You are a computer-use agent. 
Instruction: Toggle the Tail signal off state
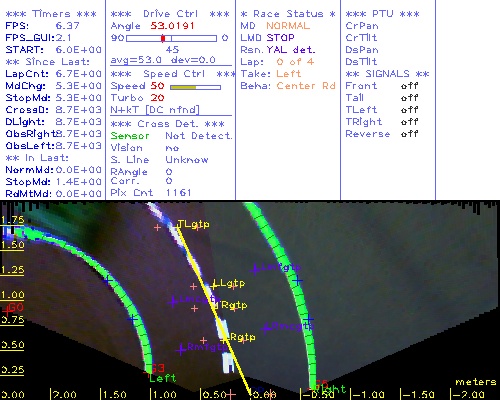coord(409,98)
